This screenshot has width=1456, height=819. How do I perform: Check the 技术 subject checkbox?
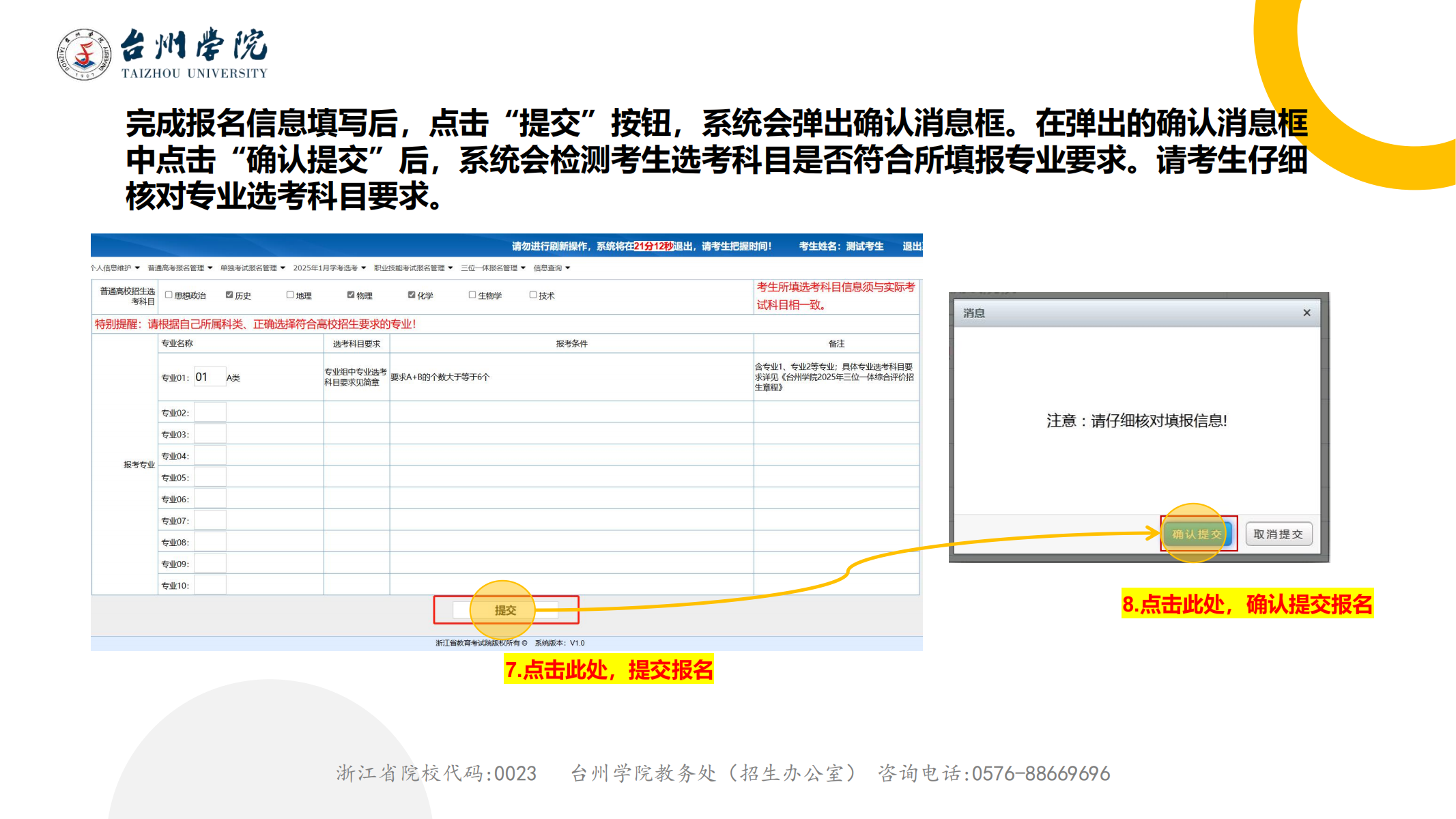coord(533,295)
